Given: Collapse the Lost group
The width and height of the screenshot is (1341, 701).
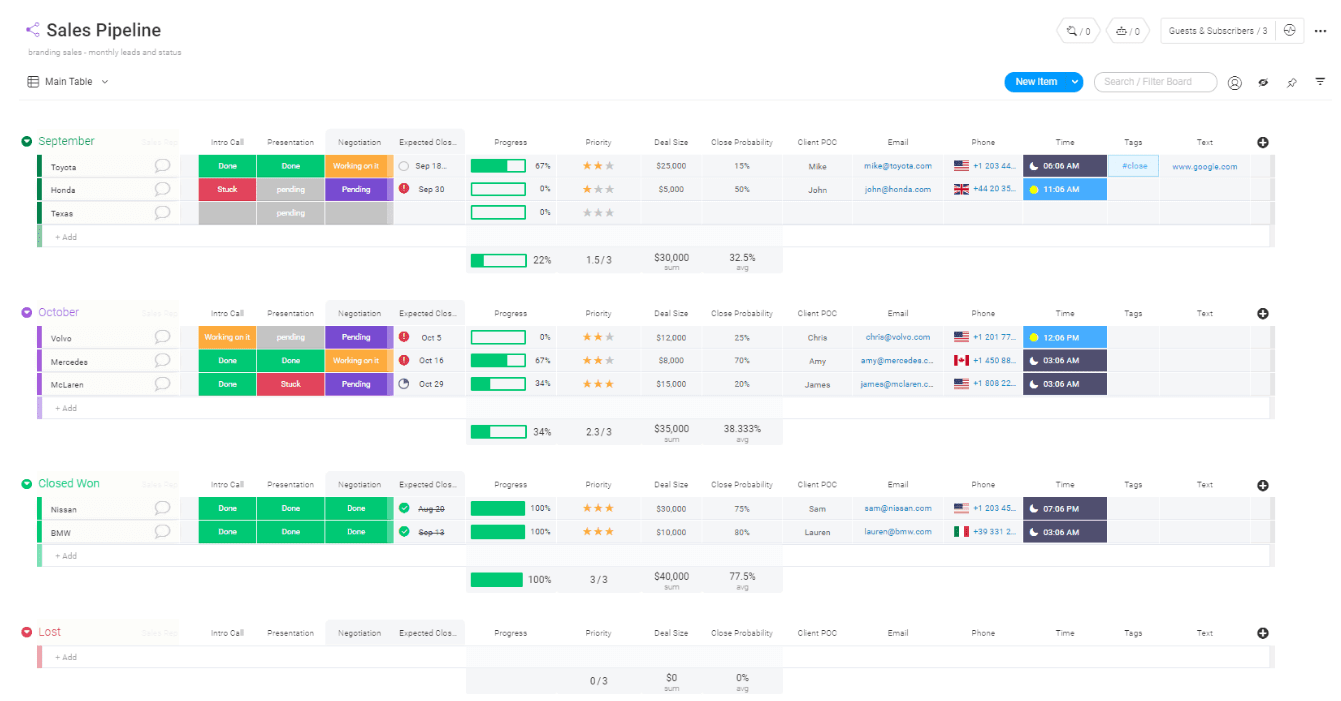Looking at the screenshot, I should coord(27,632).
